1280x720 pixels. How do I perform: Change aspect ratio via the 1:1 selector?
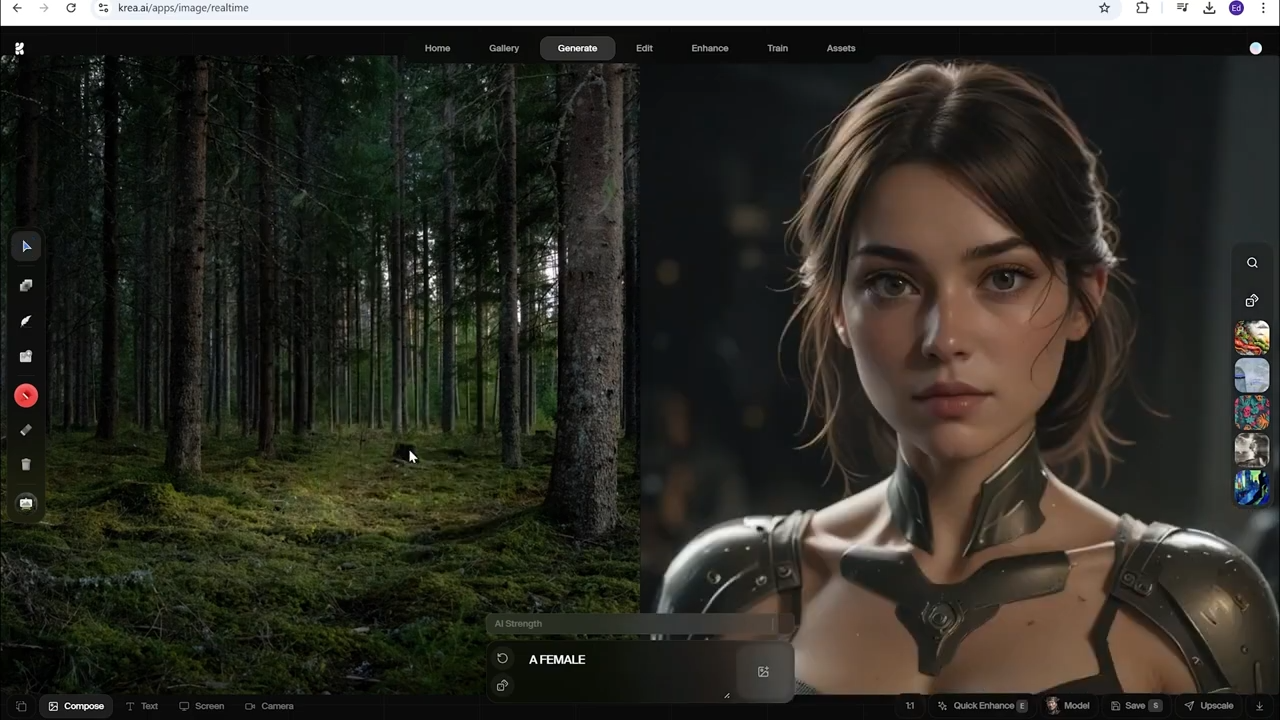911,705
